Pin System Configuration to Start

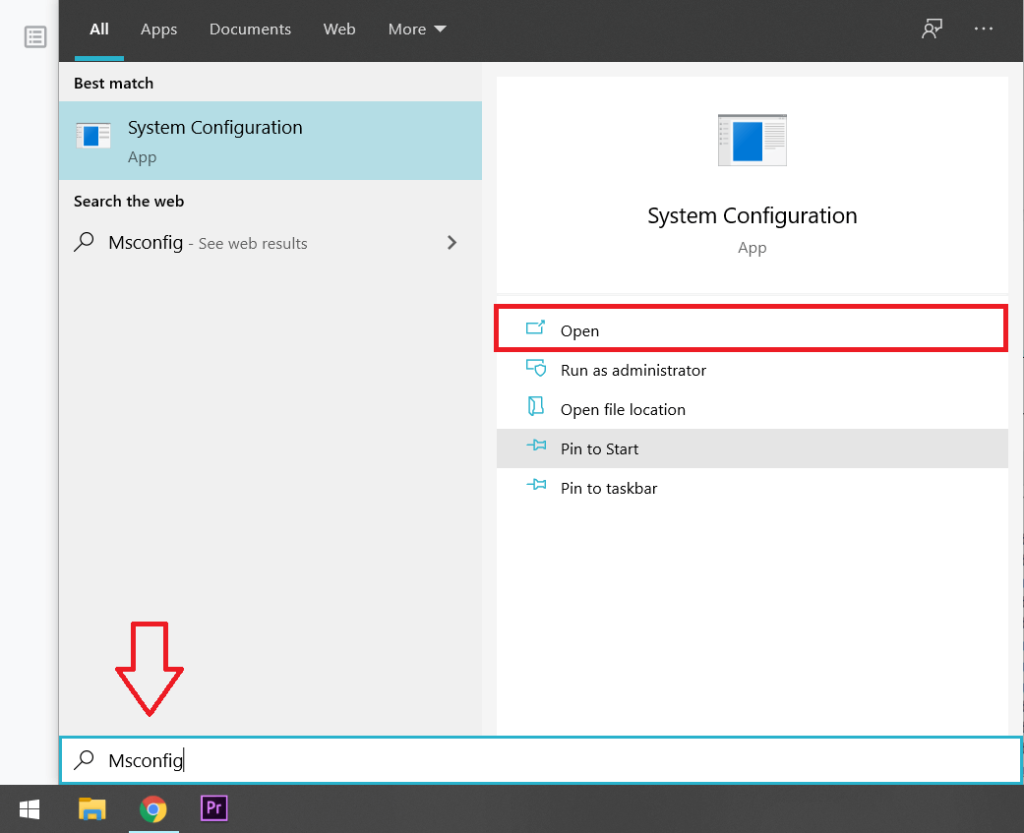click(599, 449)
